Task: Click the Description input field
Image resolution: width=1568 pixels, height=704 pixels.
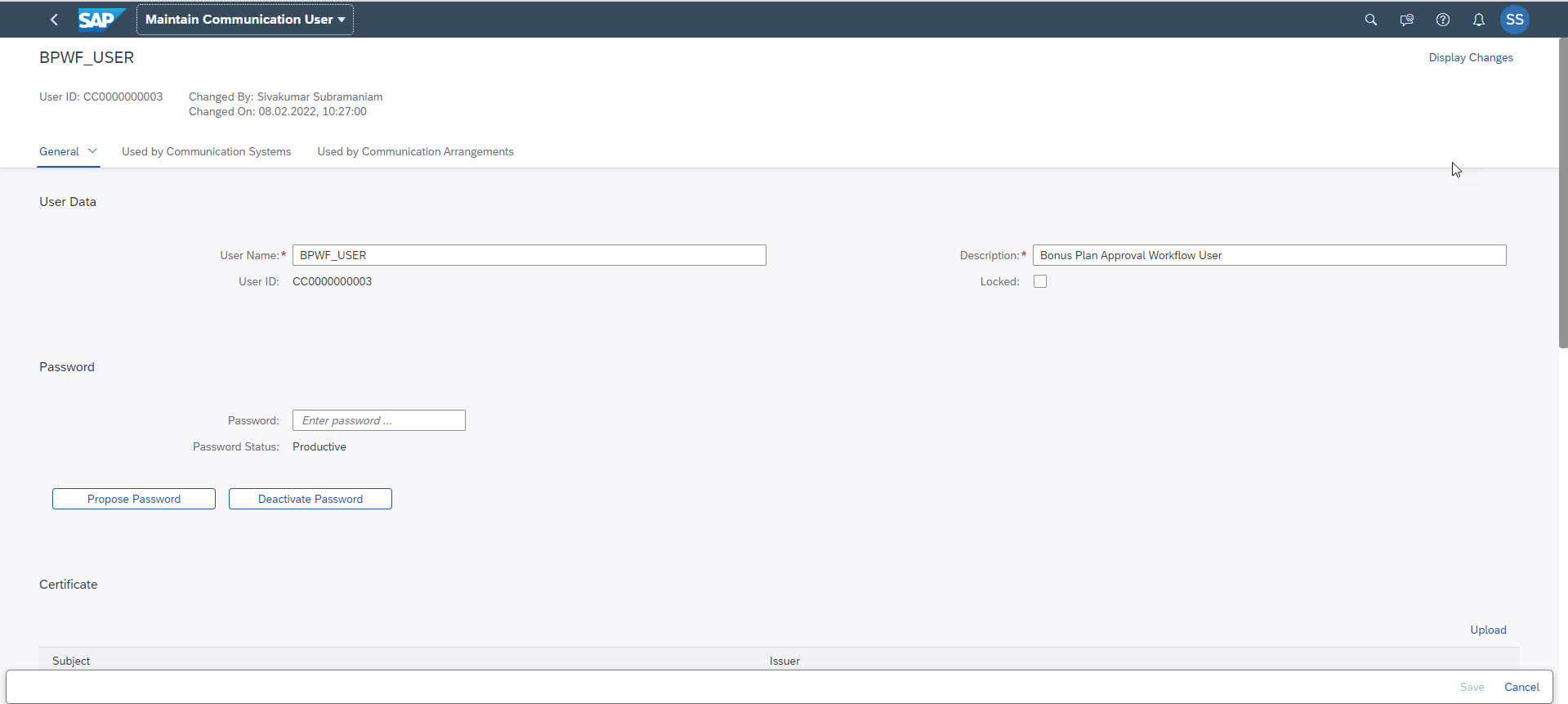Action: pyautogui.click(x=1268, y=255)
